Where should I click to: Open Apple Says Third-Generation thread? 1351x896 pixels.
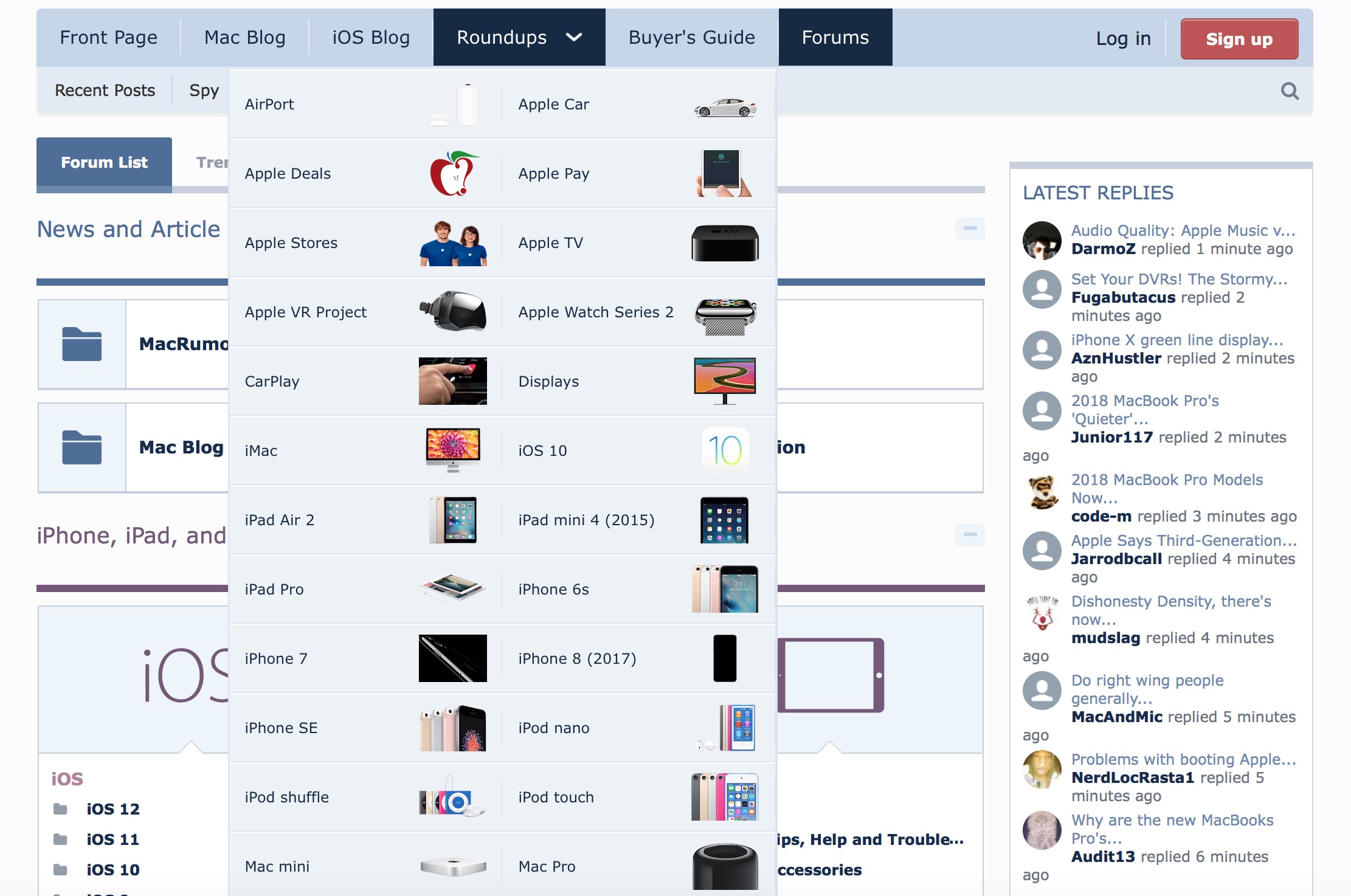1184,540
